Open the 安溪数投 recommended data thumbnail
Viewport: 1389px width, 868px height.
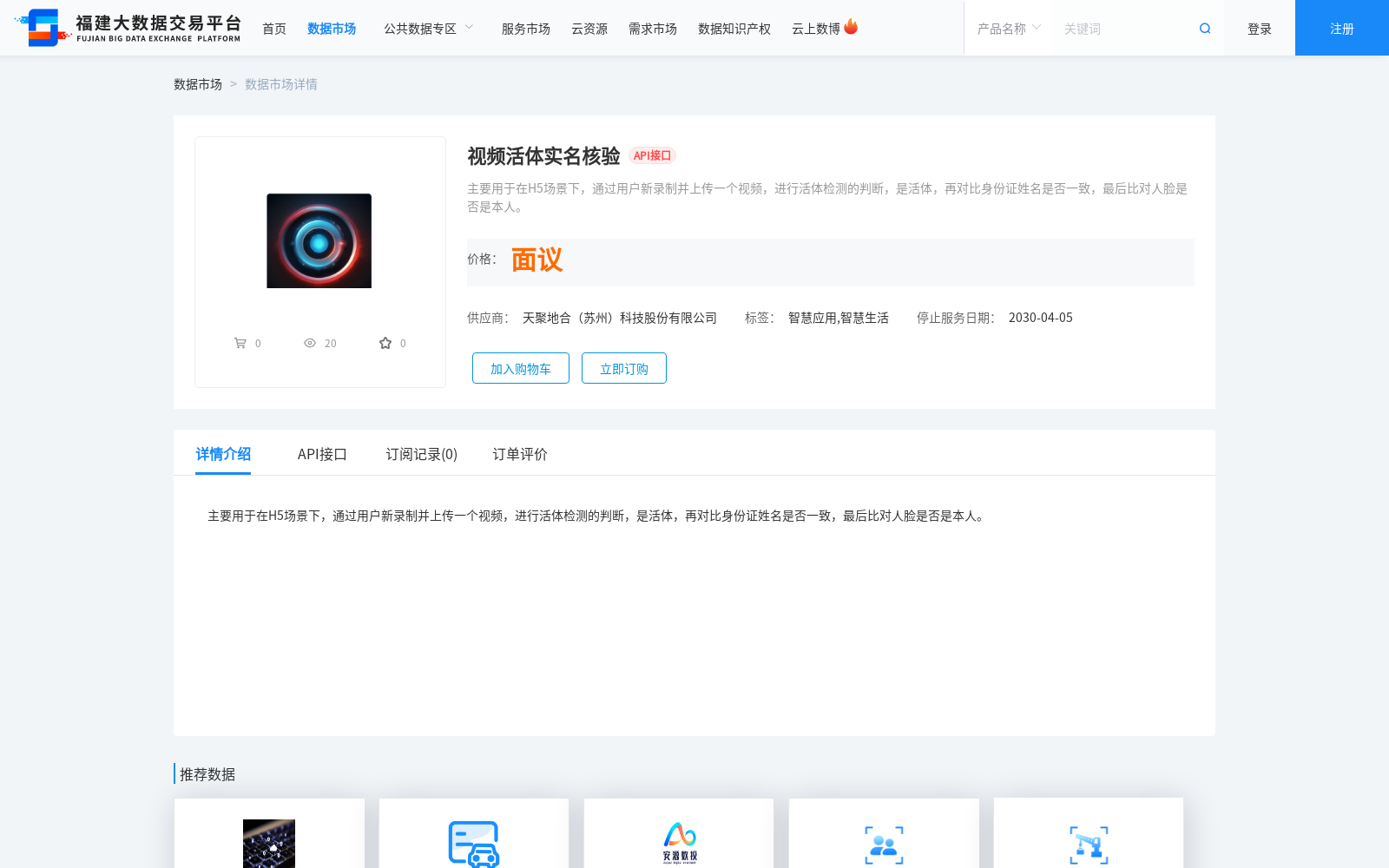coord(678,844)
